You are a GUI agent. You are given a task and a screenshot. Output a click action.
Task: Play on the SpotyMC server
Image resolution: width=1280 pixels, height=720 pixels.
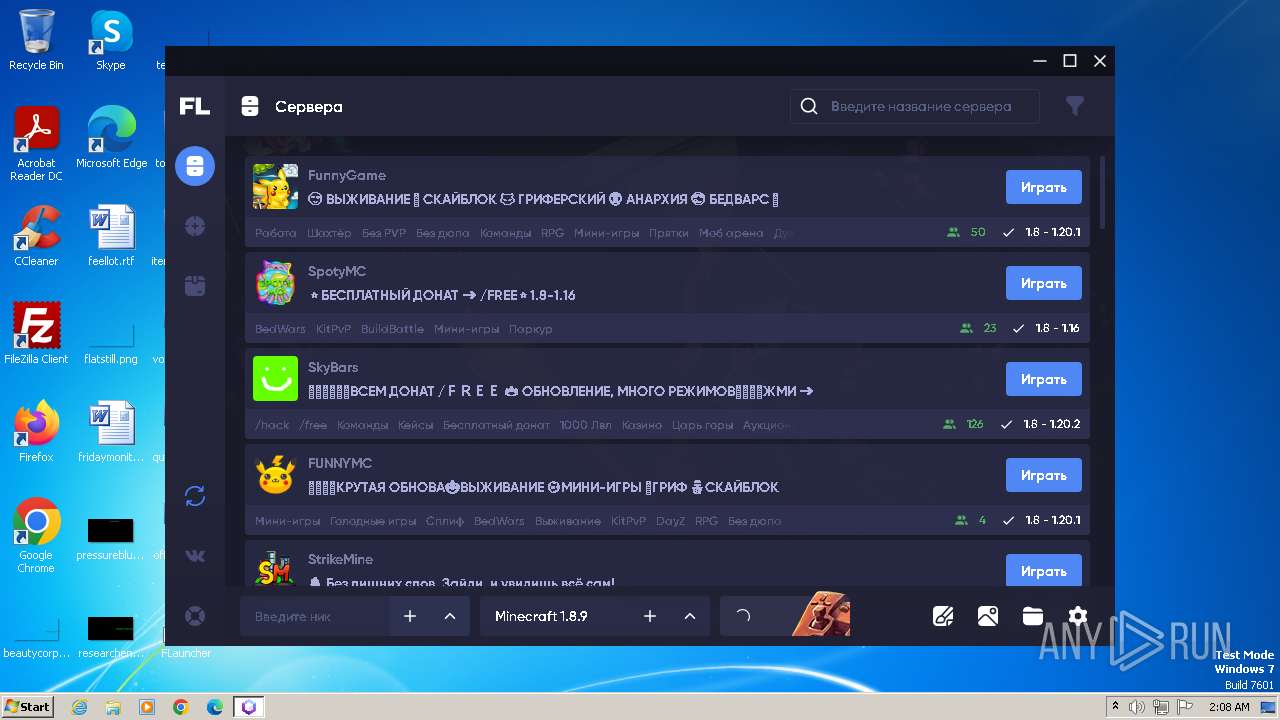coord(1044,283)
